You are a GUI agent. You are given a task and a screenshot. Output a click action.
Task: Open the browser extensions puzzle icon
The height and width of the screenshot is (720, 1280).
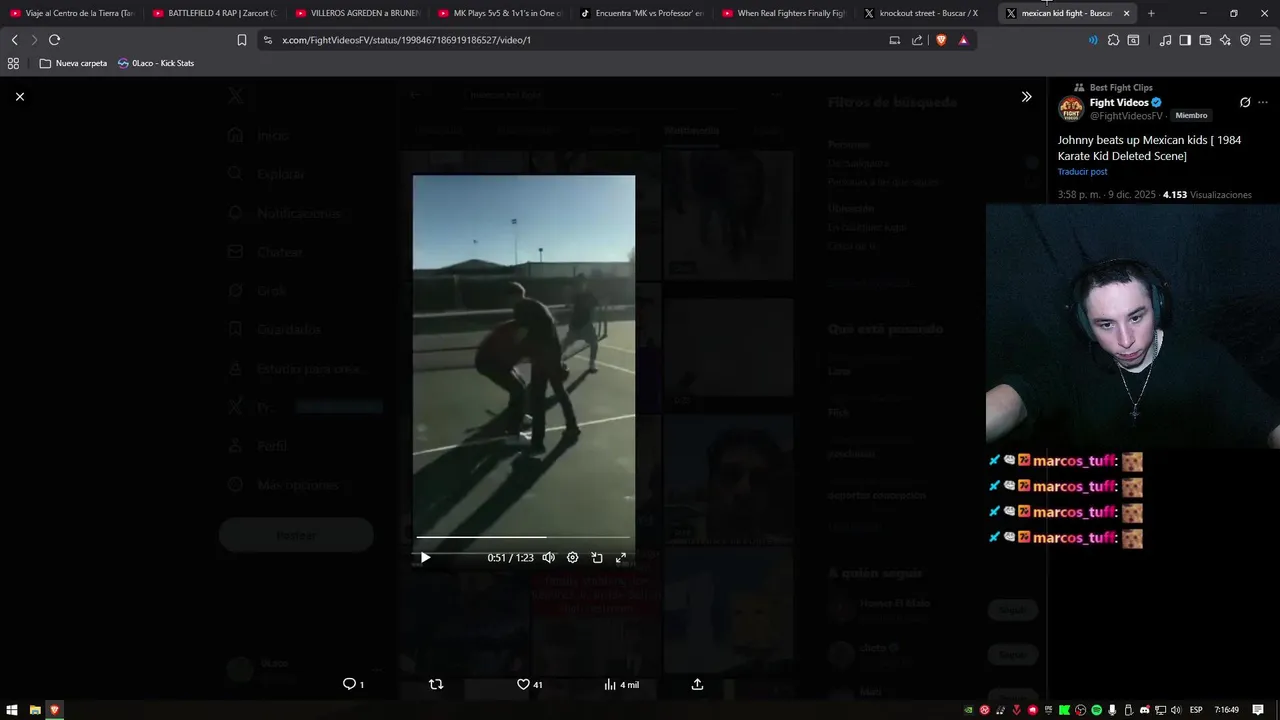1113,40
